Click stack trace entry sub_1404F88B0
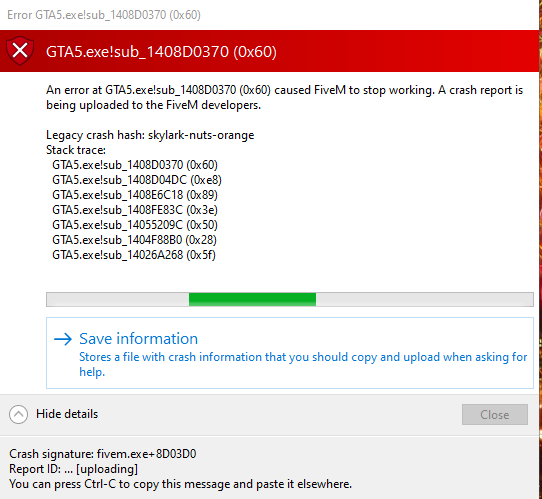Viewport: 542px width, 499px height. click(134, 240)
